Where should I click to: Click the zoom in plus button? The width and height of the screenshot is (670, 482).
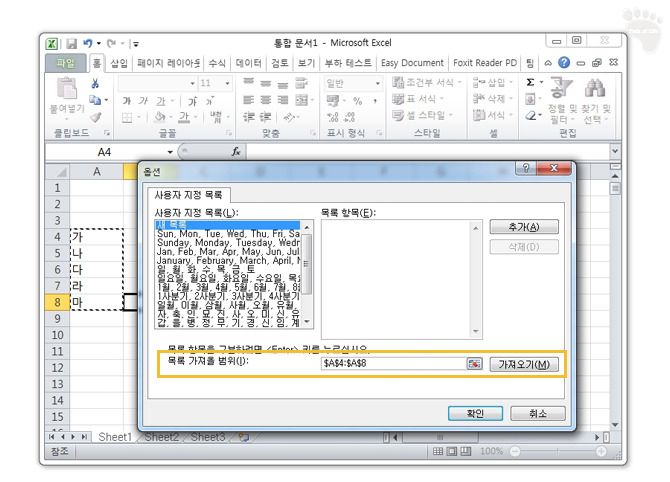[601, 451]
